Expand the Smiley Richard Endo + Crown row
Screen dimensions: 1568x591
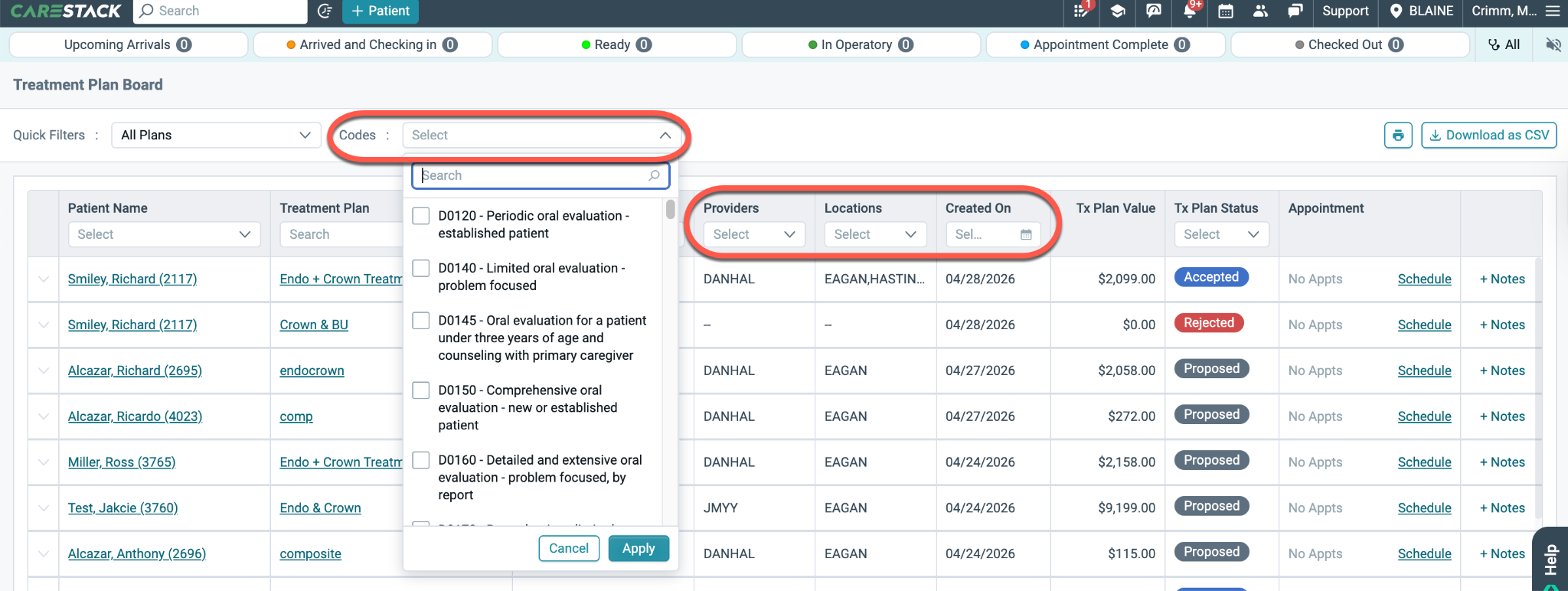[x=44, y=279]
